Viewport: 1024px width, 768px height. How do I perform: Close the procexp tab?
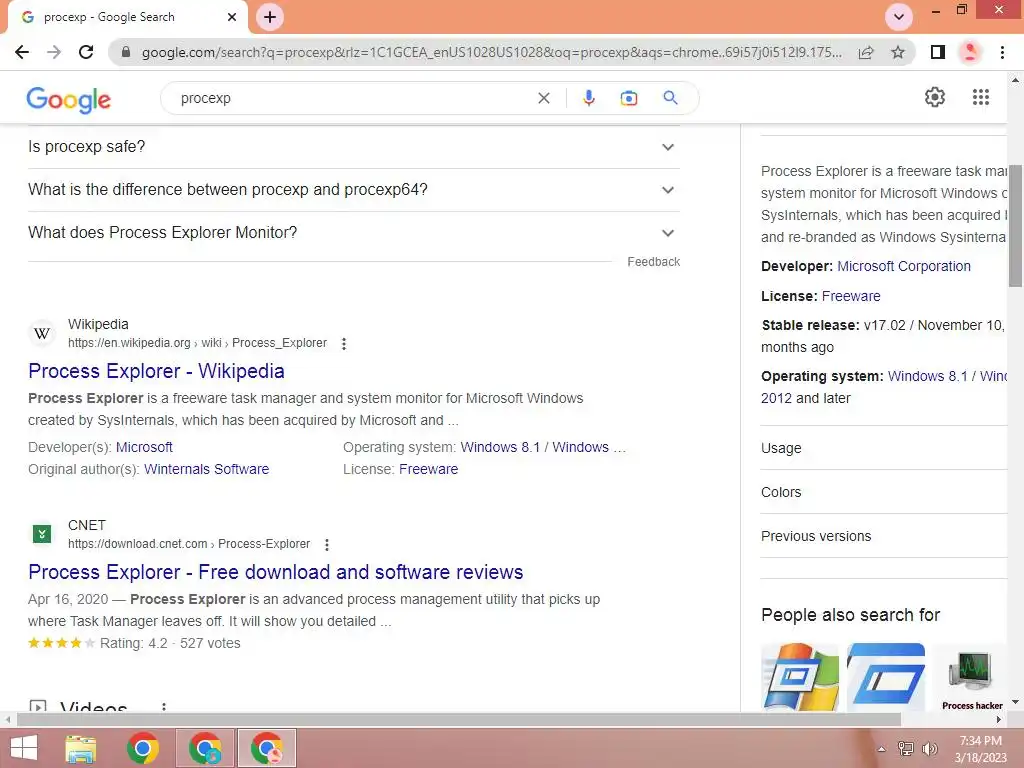(232, 18)
